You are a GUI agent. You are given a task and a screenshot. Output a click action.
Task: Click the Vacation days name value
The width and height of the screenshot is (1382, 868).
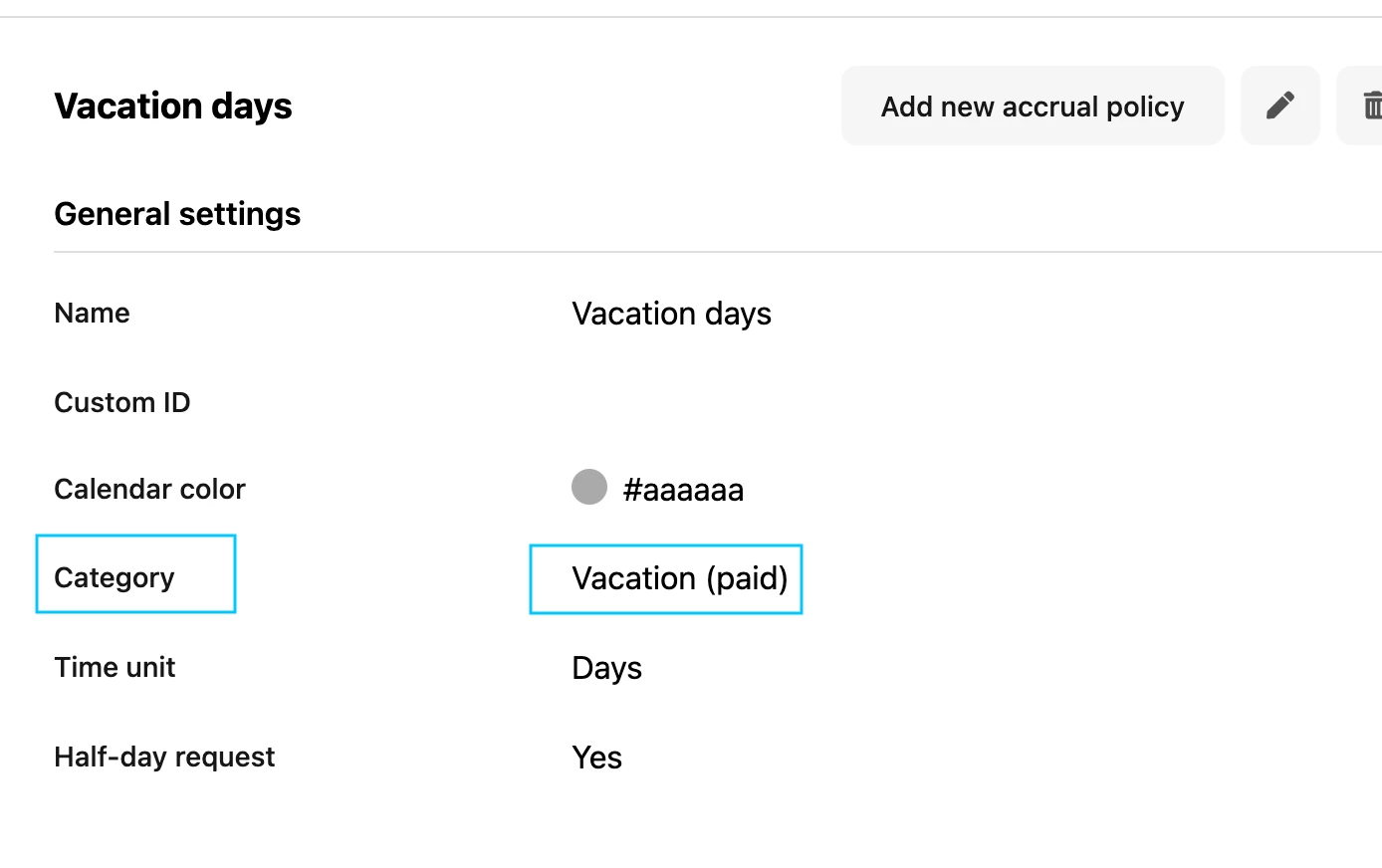(x=671, y=314)
